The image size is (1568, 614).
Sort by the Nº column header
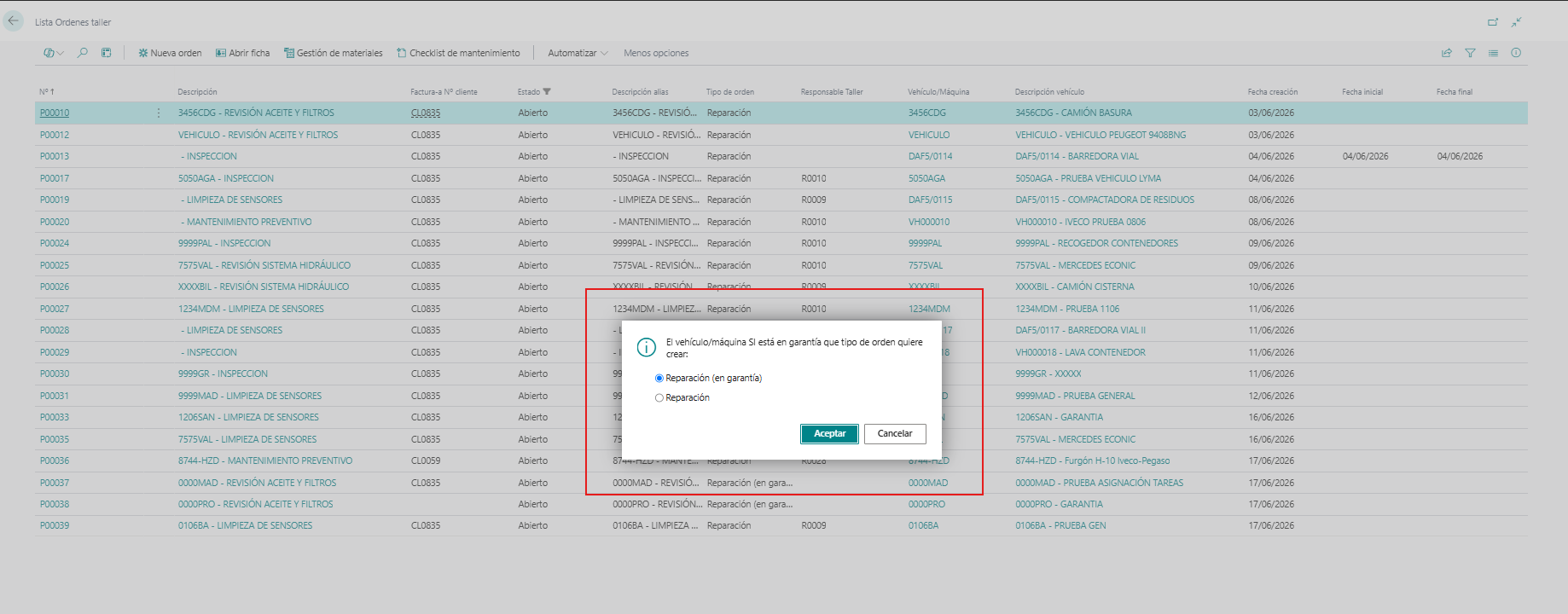pyautogui.click(x=46, y=92)
